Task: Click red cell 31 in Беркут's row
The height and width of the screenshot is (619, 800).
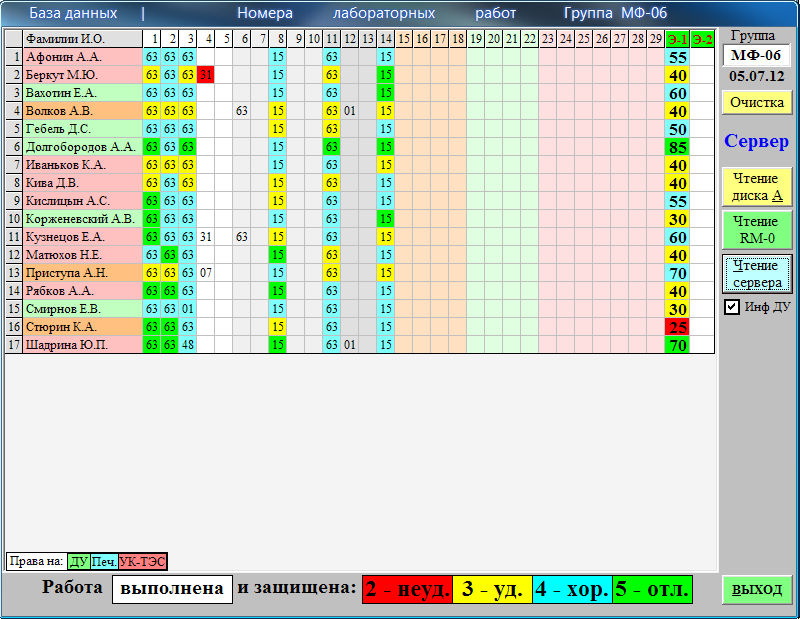Action: tap(206, 75)
